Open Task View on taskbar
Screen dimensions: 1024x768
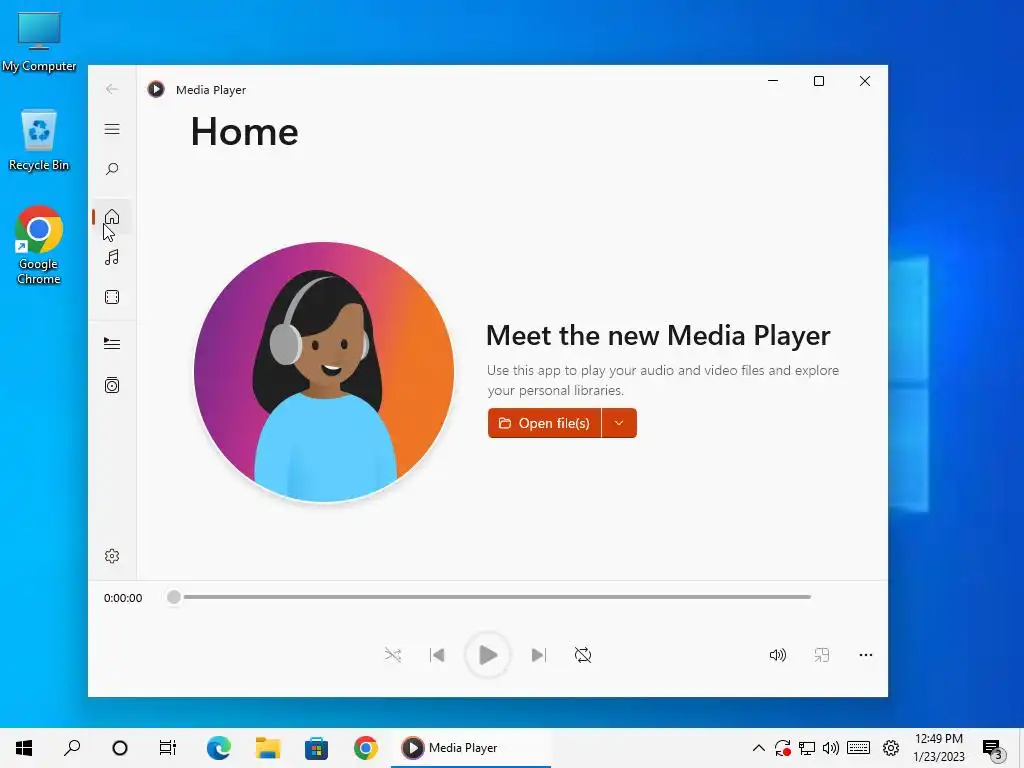pos(168,748)
